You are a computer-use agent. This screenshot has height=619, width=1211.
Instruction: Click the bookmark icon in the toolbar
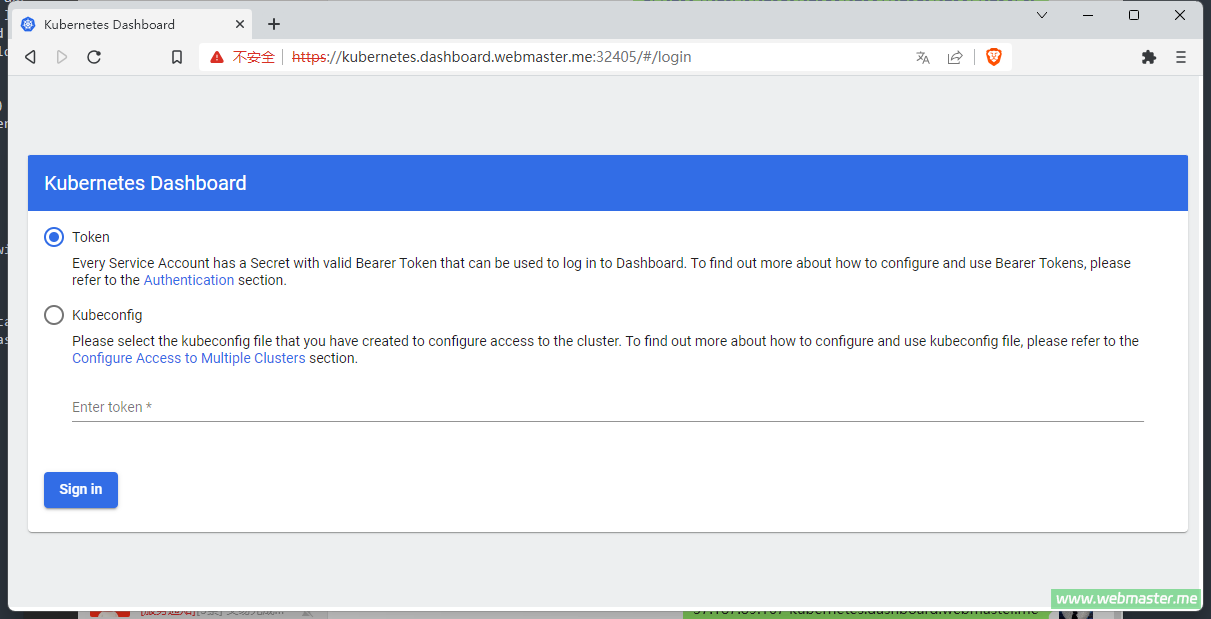tap(177, 57)
